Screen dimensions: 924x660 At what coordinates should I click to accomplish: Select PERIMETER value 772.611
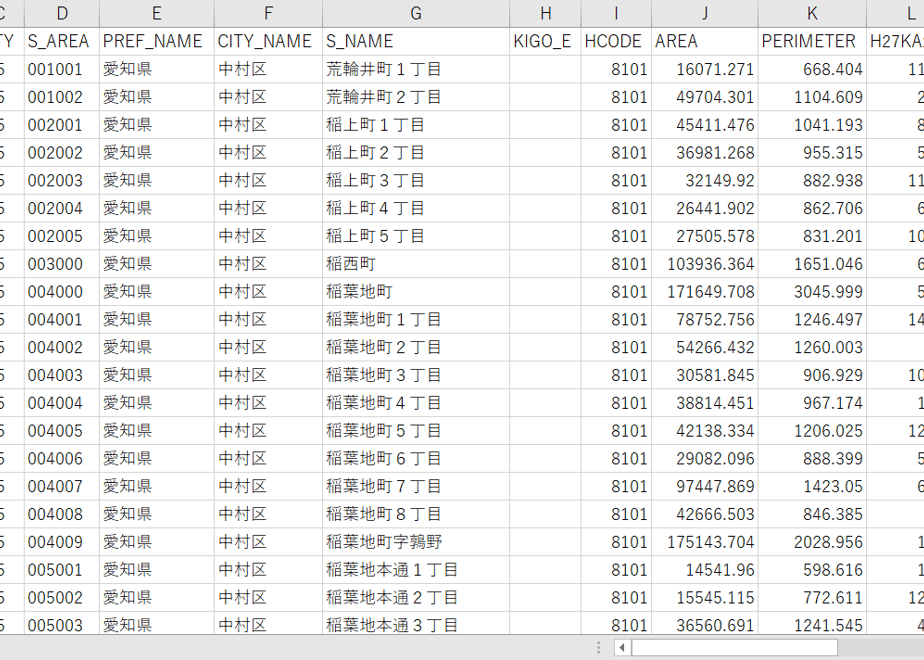click(812, 598)
